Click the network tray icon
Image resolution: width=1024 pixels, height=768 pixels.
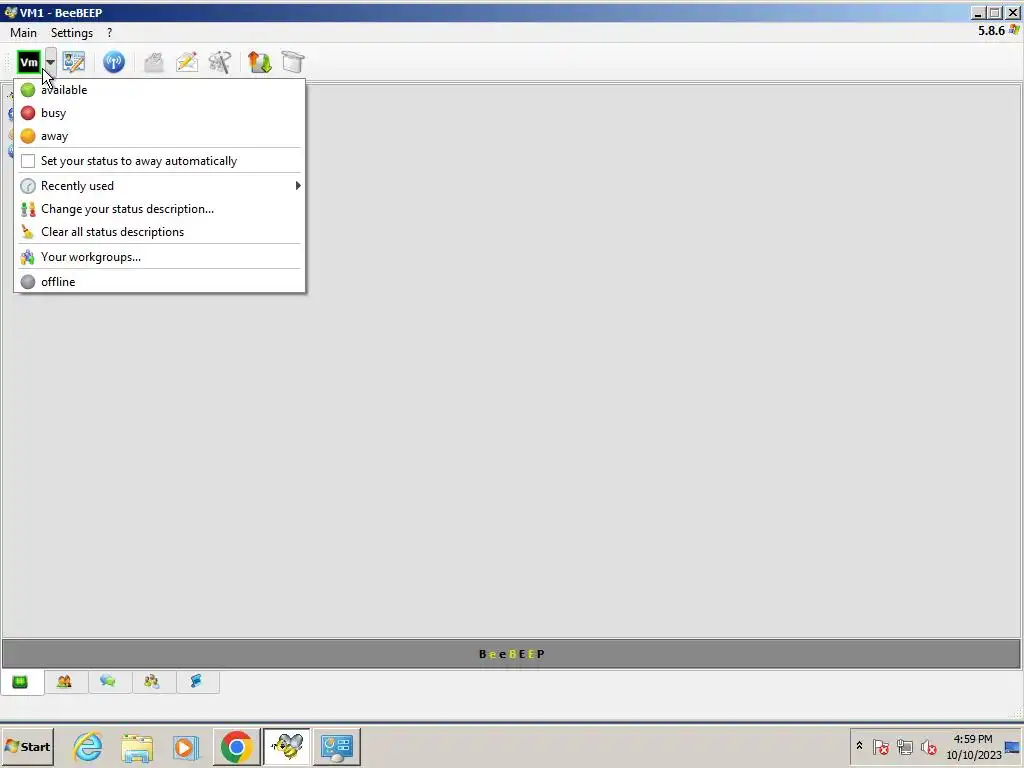point(904,746)
